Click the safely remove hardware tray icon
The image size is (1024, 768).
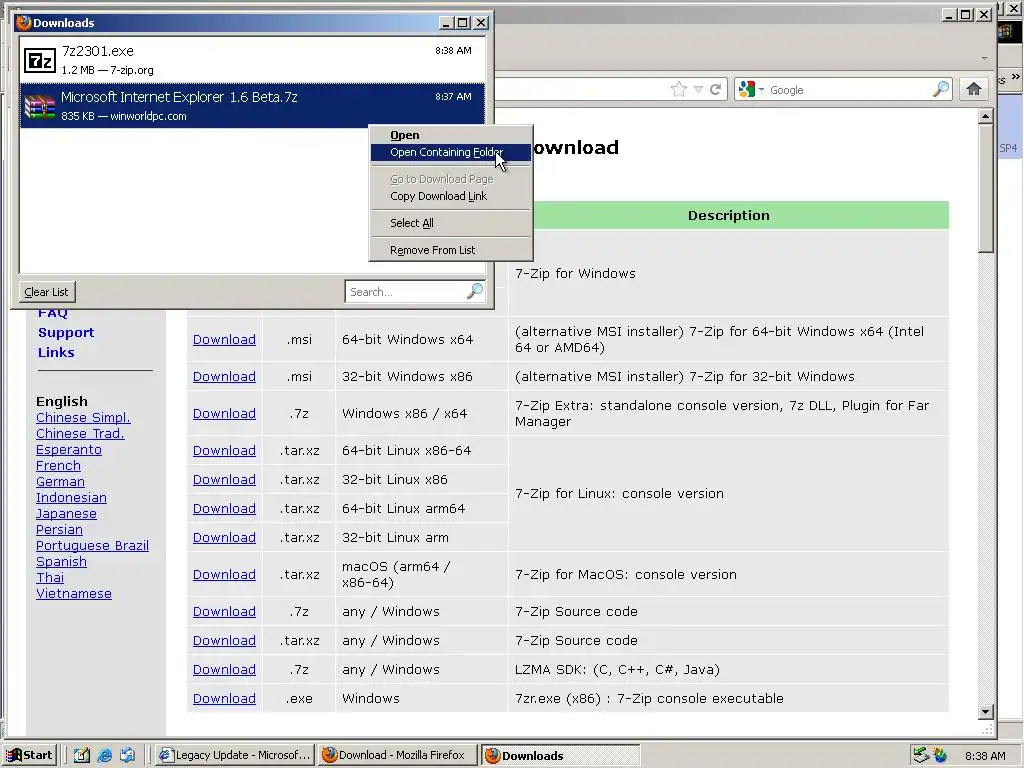[921, 755]
